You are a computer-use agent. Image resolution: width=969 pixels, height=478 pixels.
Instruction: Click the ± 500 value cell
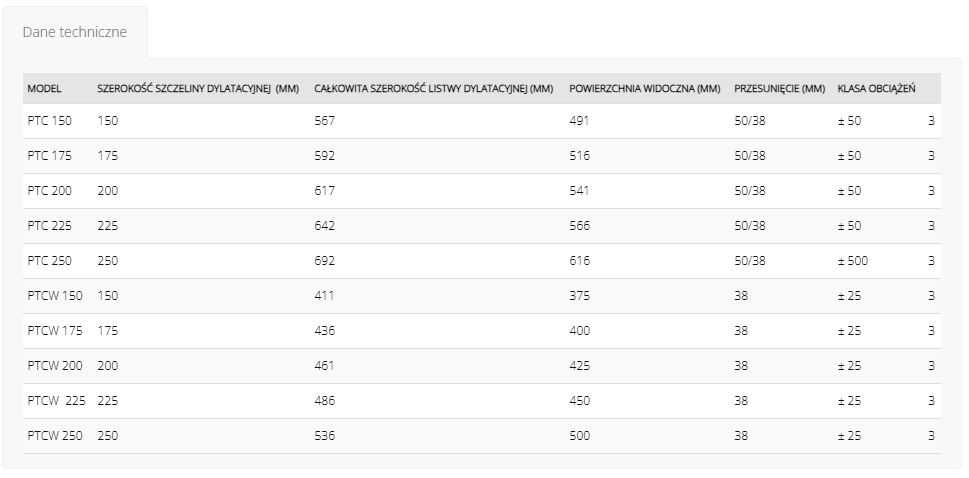(x=853, y=261)
